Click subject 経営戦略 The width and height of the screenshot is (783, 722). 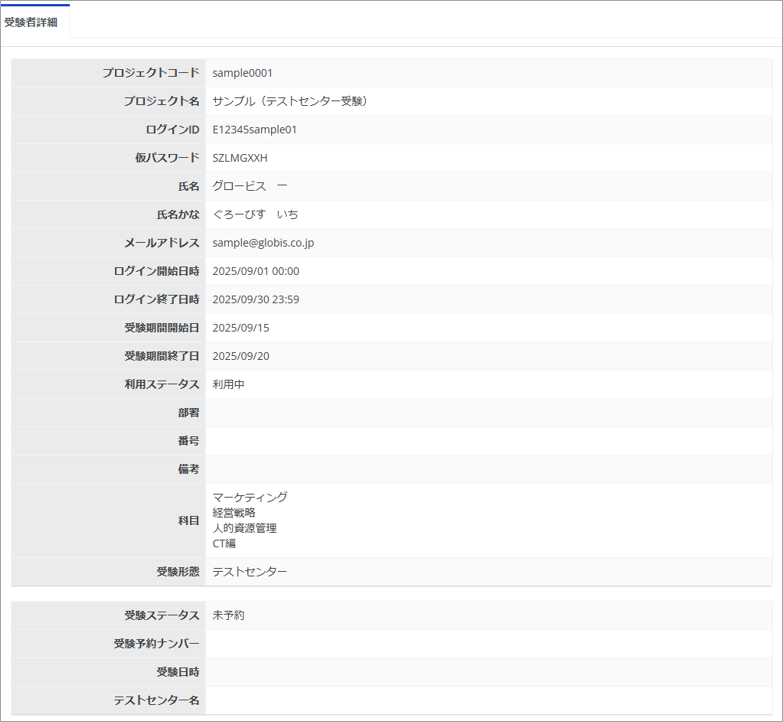[x=234, y=513]
